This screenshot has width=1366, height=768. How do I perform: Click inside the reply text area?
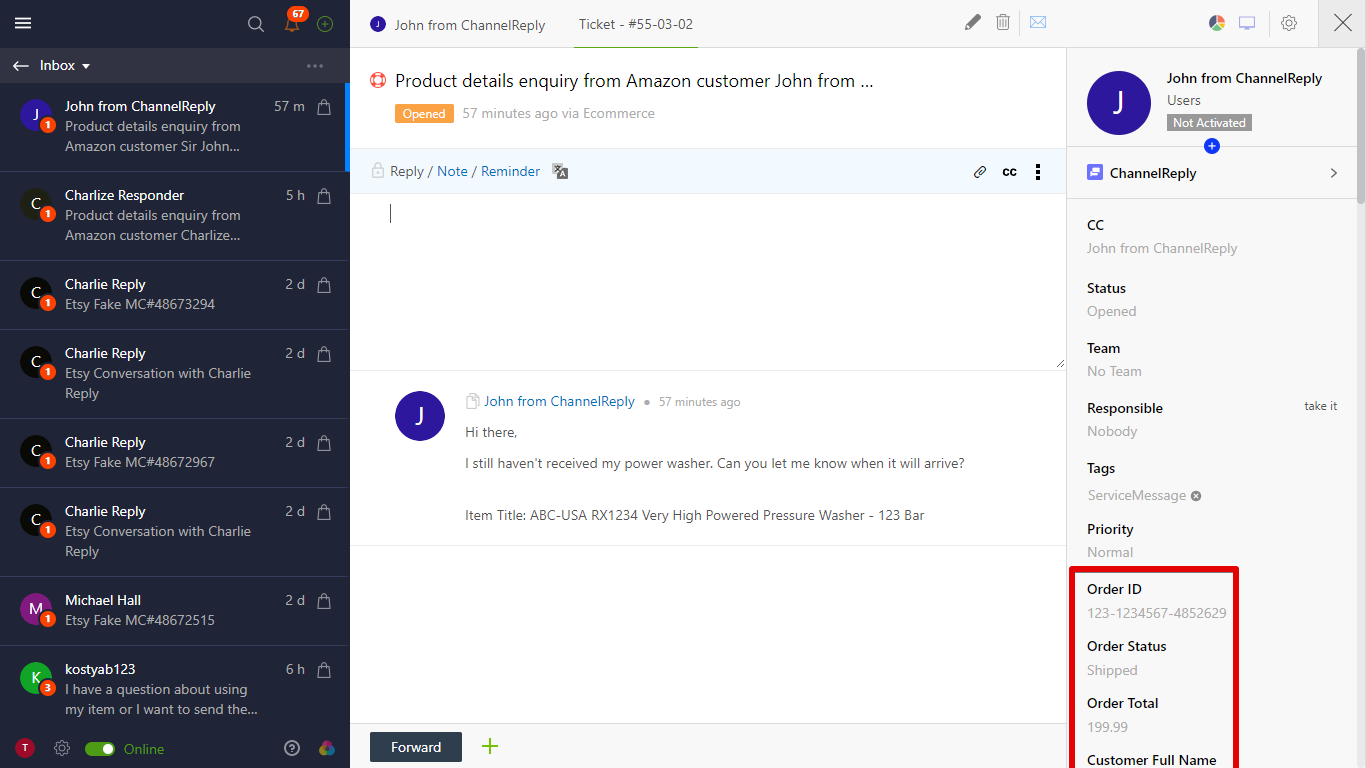point(708,281)
